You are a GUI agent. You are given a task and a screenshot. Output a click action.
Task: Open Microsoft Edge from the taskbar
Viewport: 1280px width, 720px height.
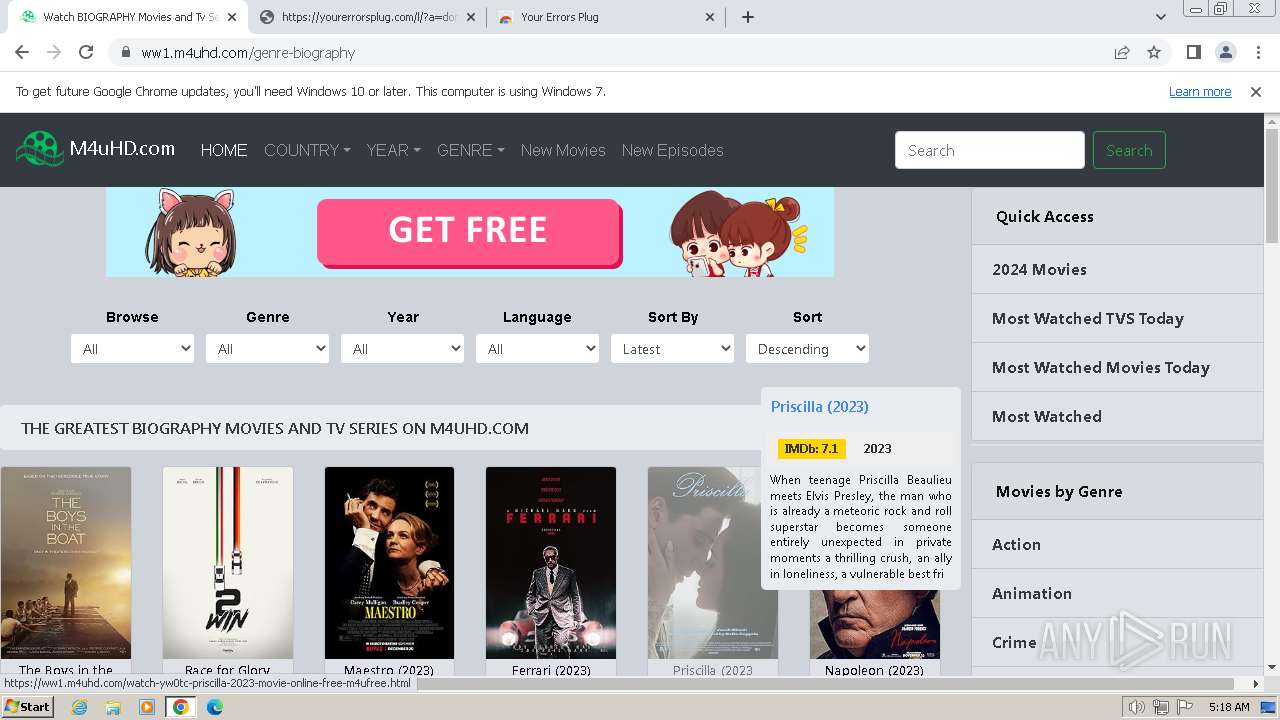(x=215, y=707)
